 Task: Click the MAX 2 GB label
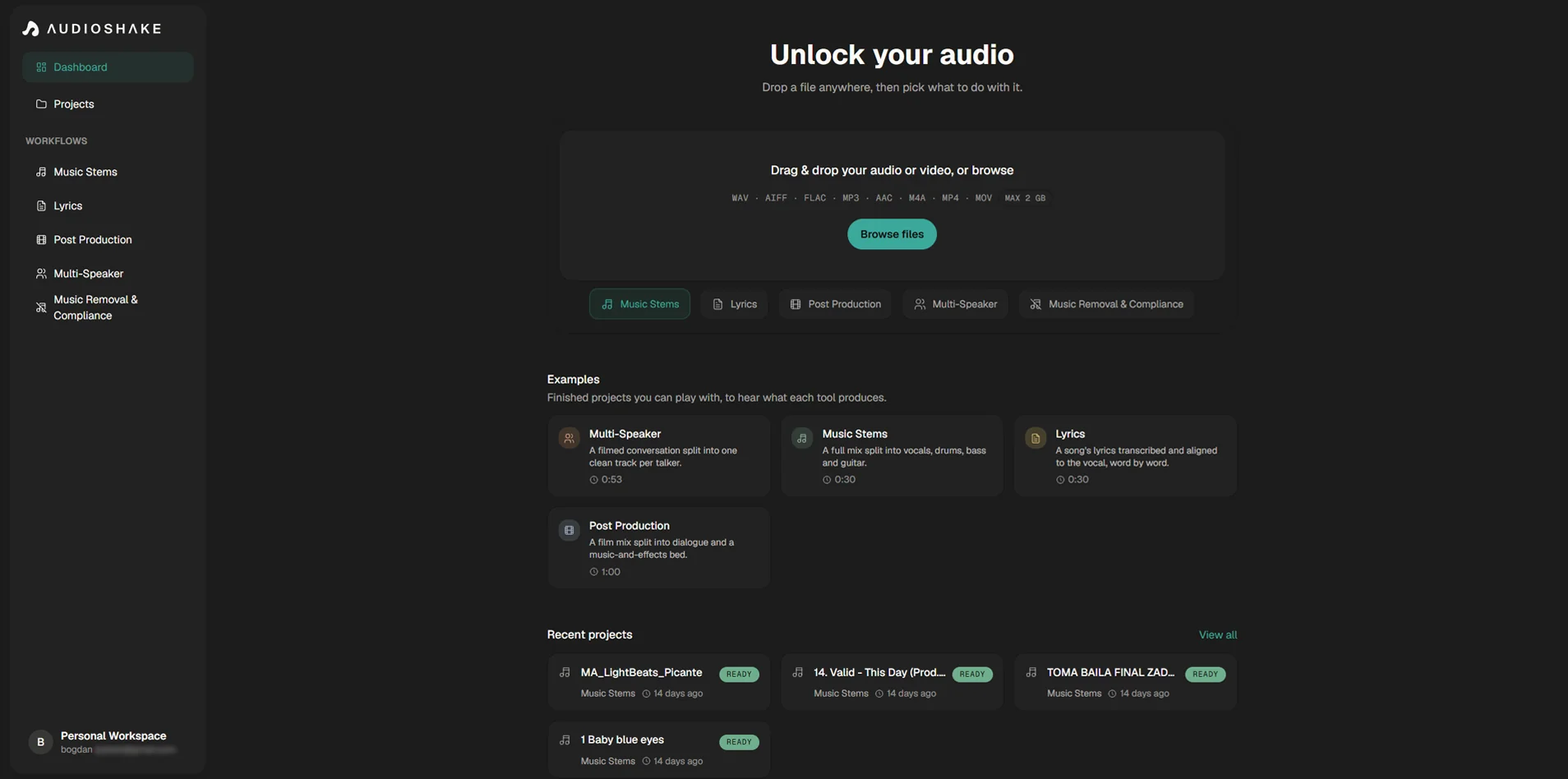(1025, 198)
